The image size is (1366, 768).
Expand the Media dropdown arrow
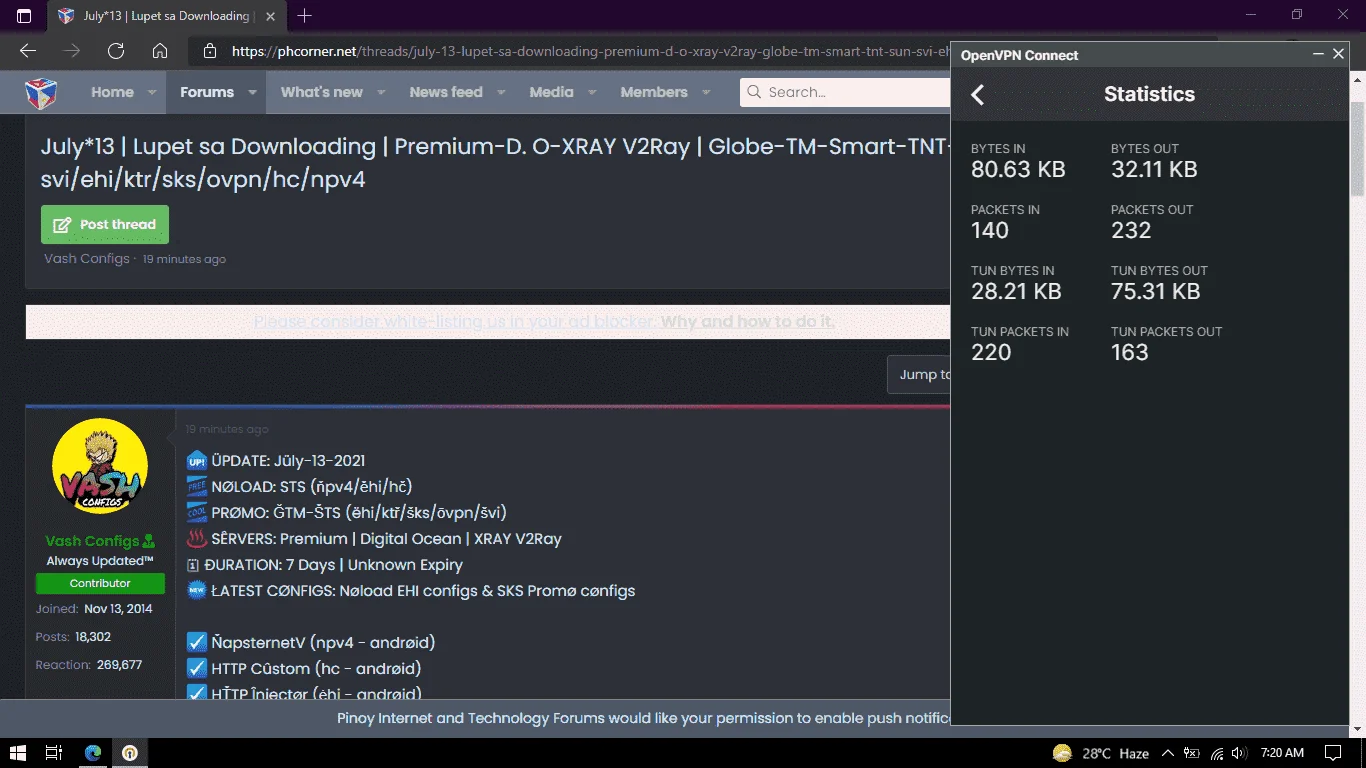pyautogui.click(x=592, y=92)
